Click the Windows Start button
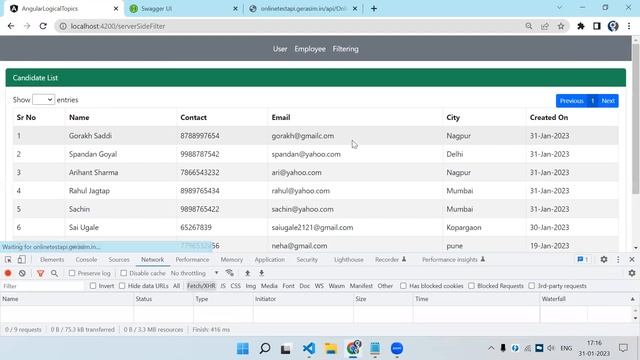Viewport: 640px width, 360px height. point(242,348)
